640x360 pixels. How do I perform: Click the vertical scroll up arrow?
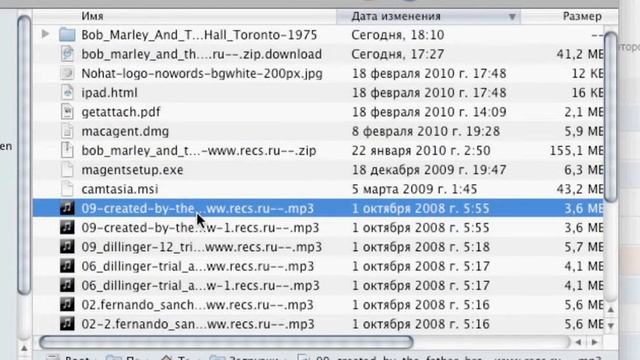pyautogui.click(x=611, y=310)
